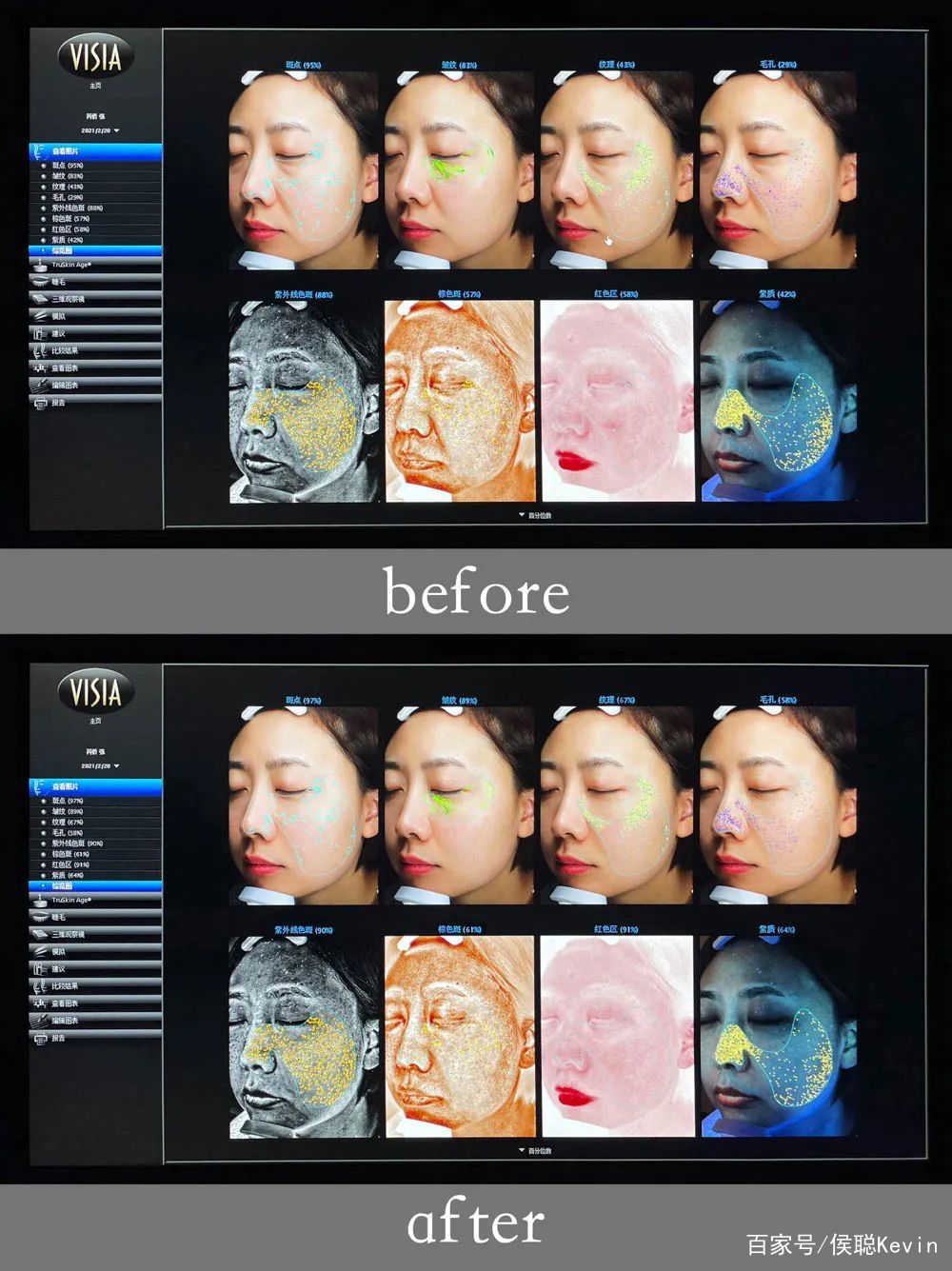Open the 毛孔 (29%) face thumbnail
Image resolution: width=952 pixels, height=1271 pixels.
coord(778,169)
